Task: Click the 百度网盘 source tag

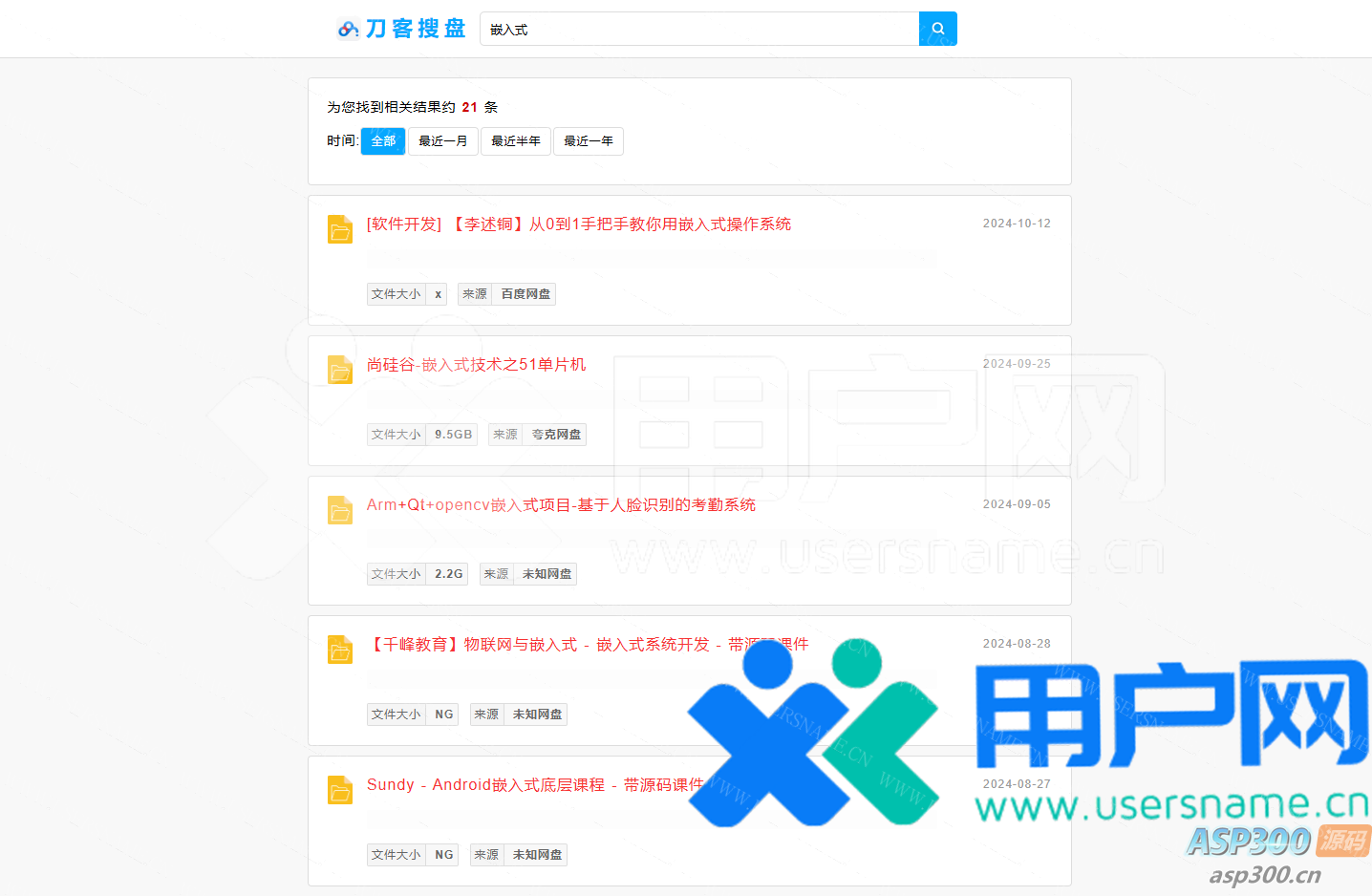Action: coord(525,294)
